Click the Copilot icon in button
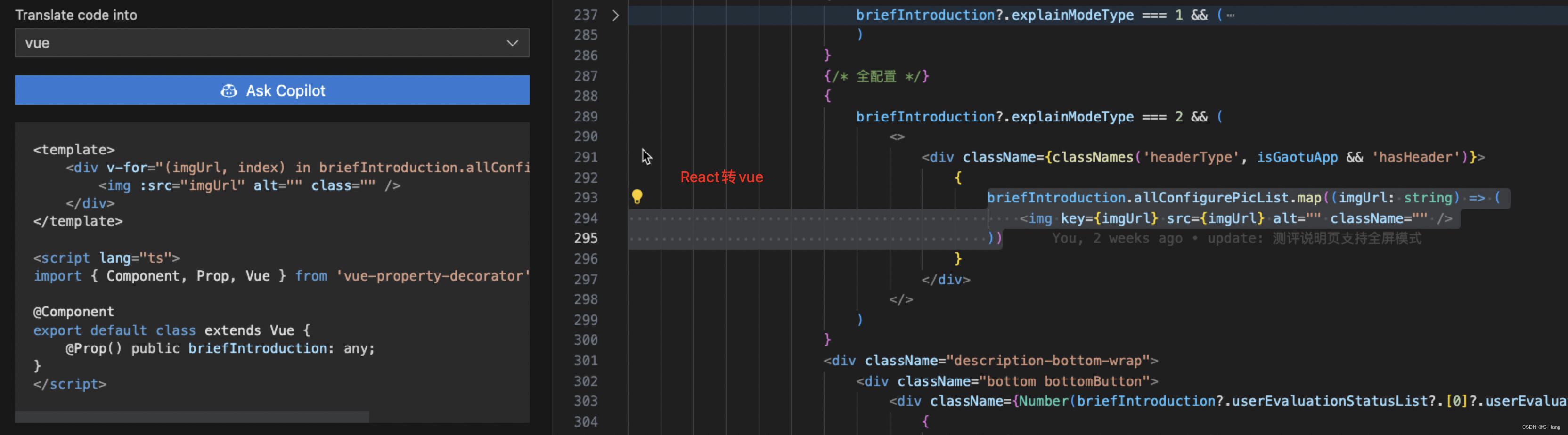This screenshot has width=1568, height=435. pyautogui.click(x=229, y=91)
